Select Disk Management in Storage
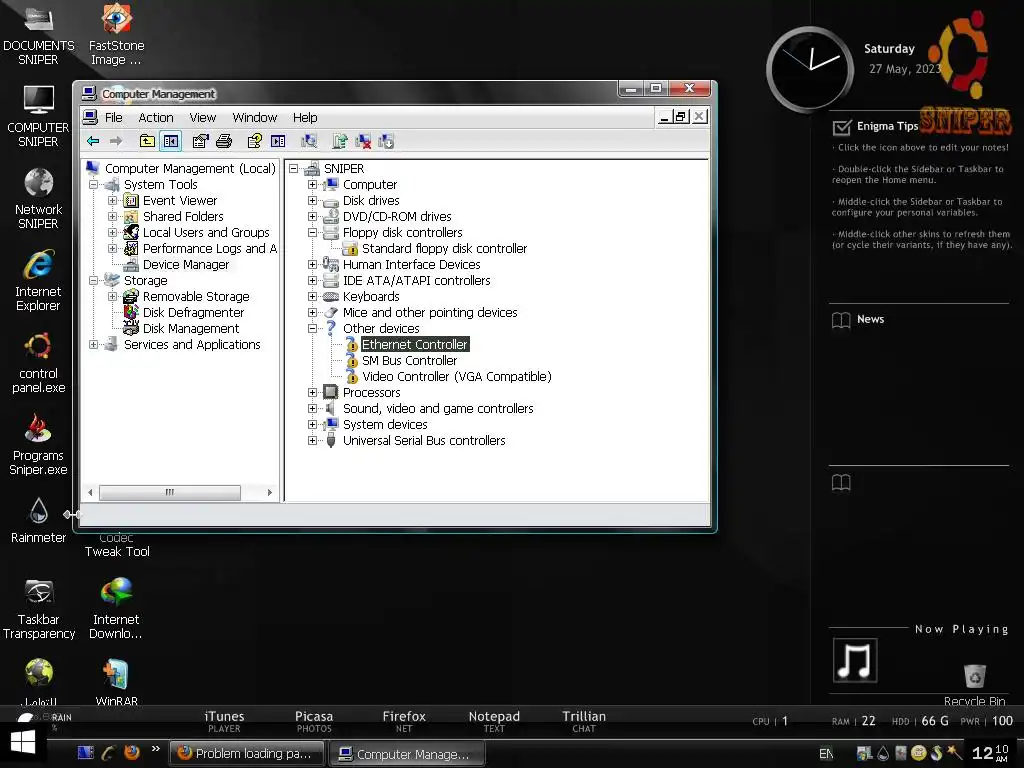Image resolution: width=1024 pixels, height=768 pixels. 191,328
